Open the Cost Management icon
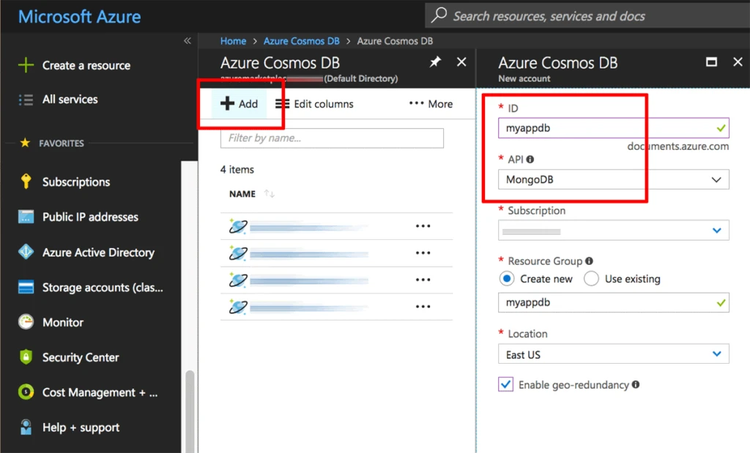Viewport: 750px width, 453px height. coord(26,392)
